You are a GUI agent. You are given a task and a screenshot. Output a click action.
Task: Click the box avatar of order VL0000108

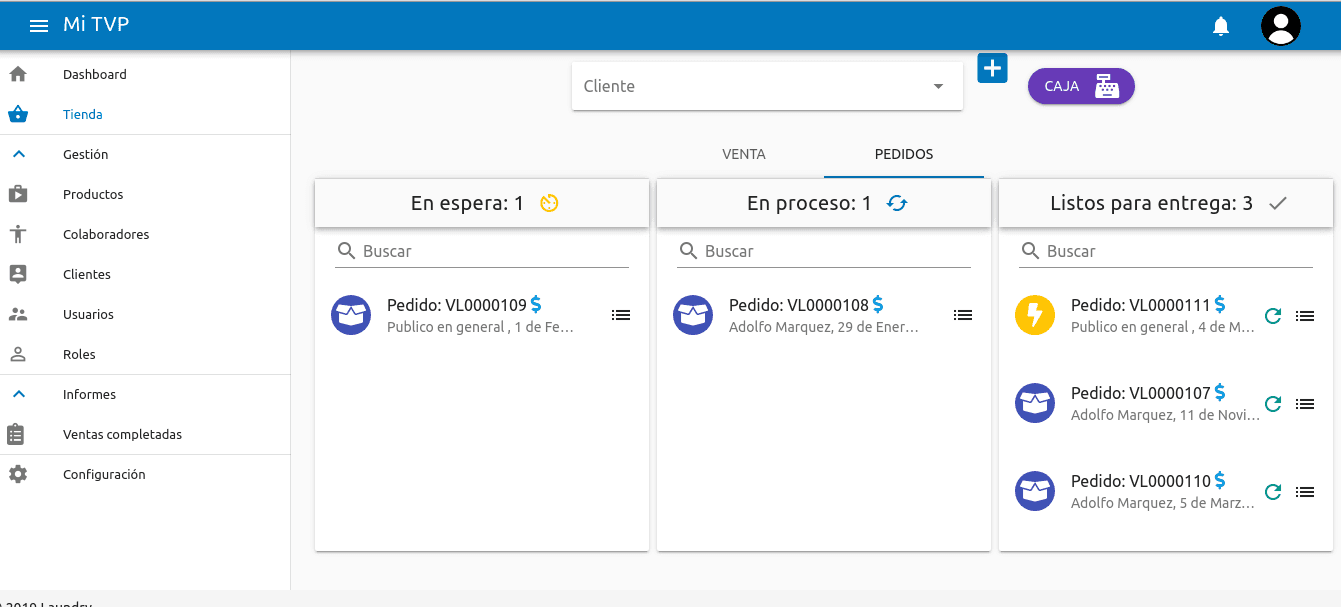pyautogui.click(x=693, y=315)
